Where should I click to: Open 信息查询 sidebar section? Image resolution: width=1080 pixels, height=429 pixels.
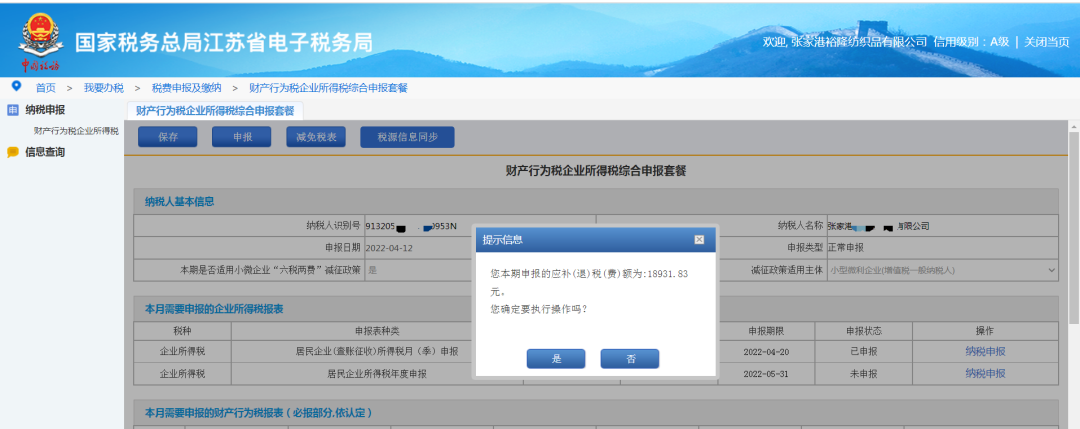tap(45, 152)
